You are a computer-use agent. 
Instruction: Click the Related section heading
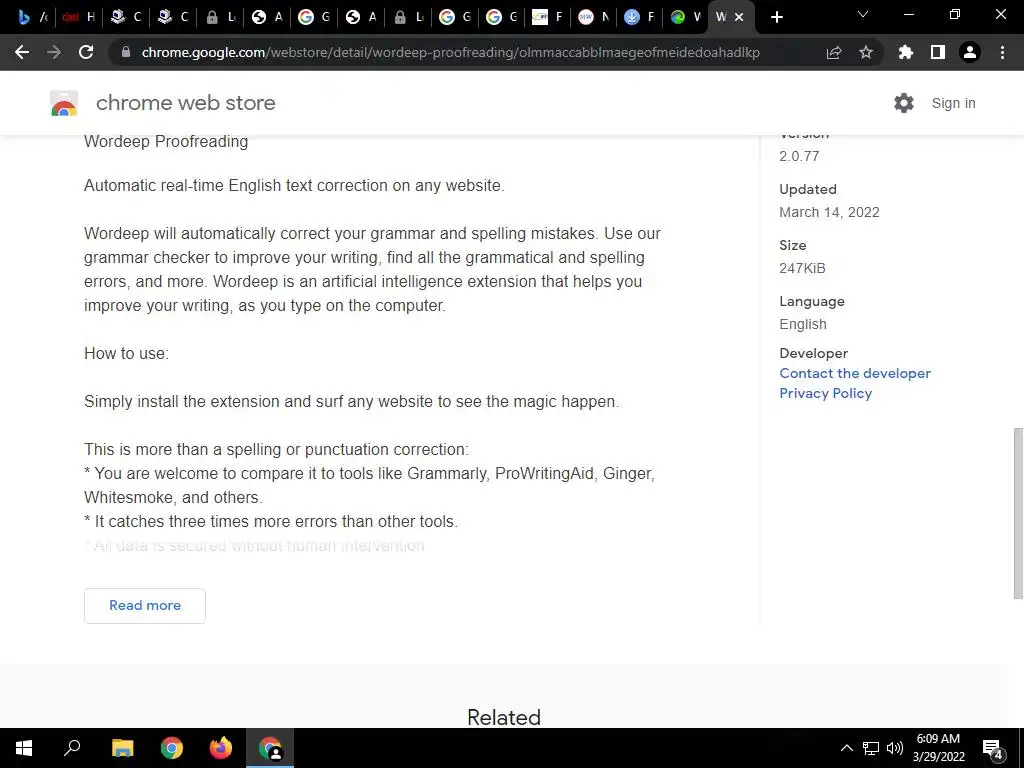pyautogui.click(x=504, y=717)
